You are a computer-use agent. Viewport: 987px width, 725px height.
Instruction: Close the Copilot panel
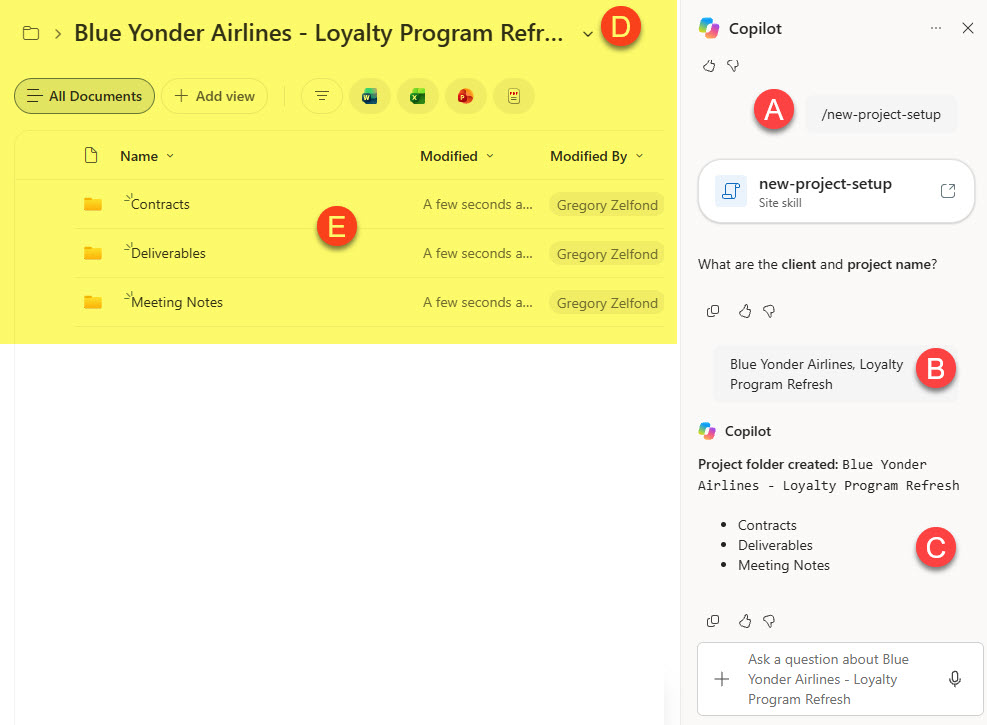[968, 28]
